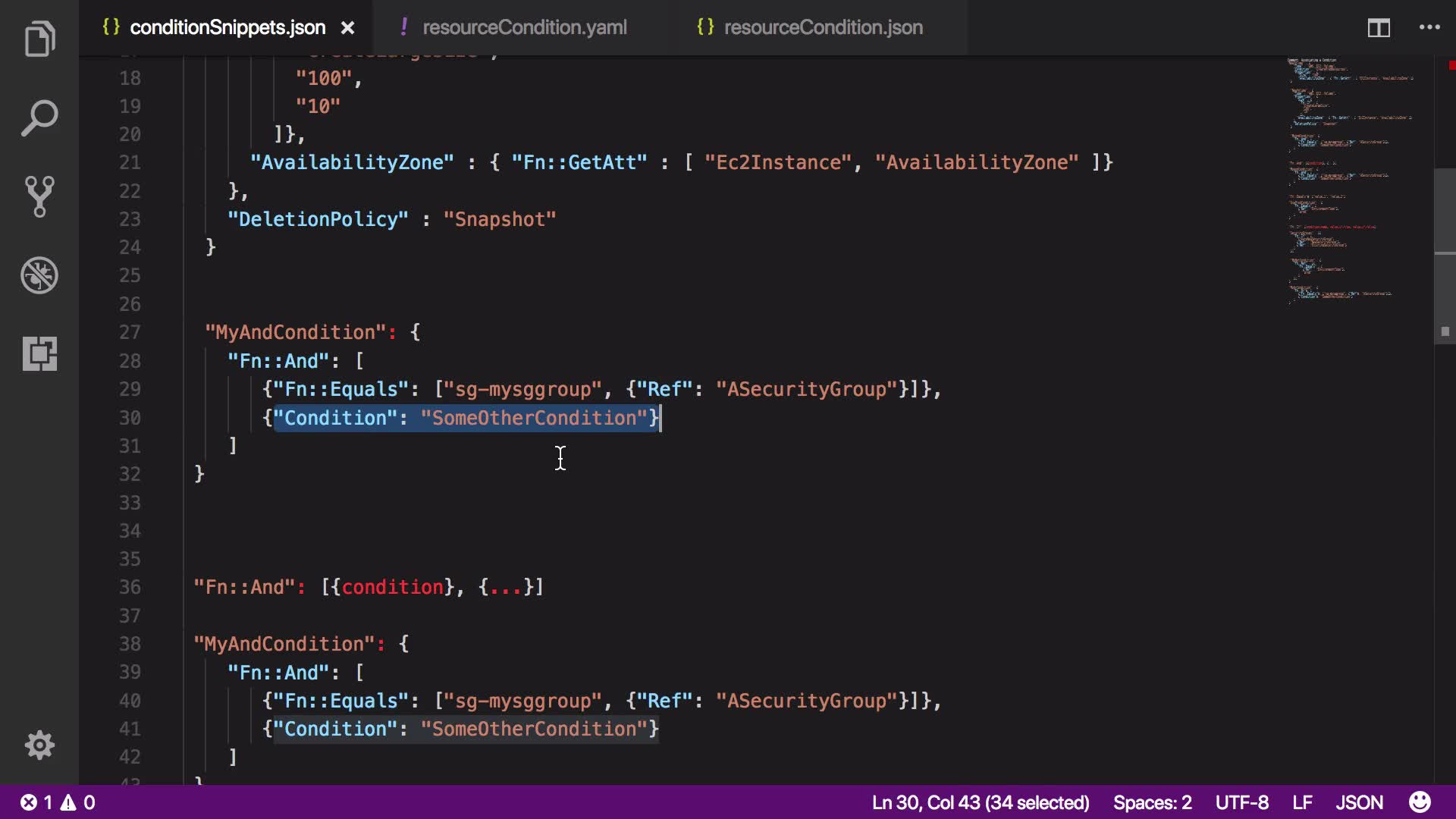1456x819 pixels.
Task: Open the Debug panel icon
Action: point(39,275)
